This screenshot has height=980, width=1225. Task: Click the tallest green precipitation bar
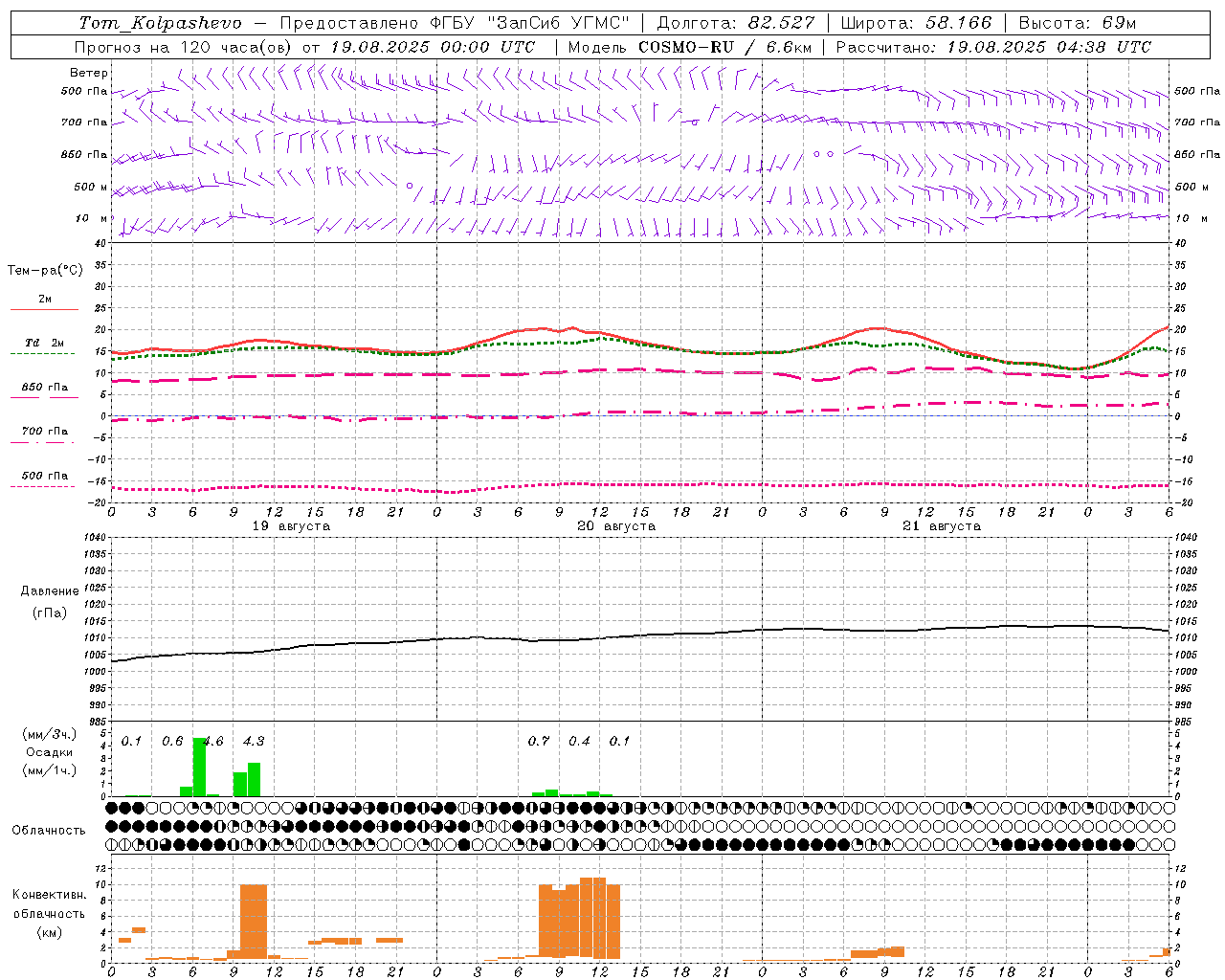[199, 767]
